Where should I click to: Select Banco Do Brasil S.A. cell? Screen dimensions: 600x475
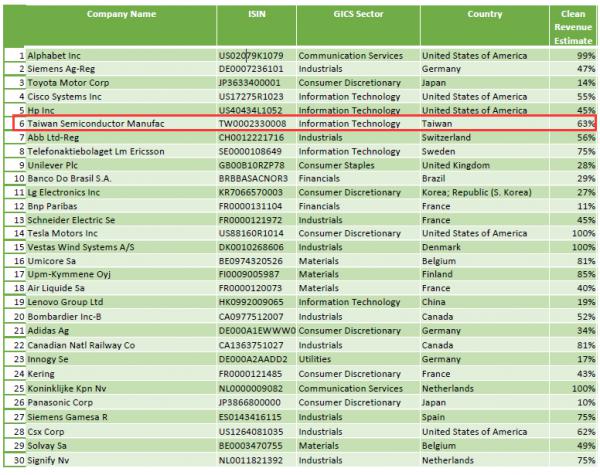click(121, 178)
